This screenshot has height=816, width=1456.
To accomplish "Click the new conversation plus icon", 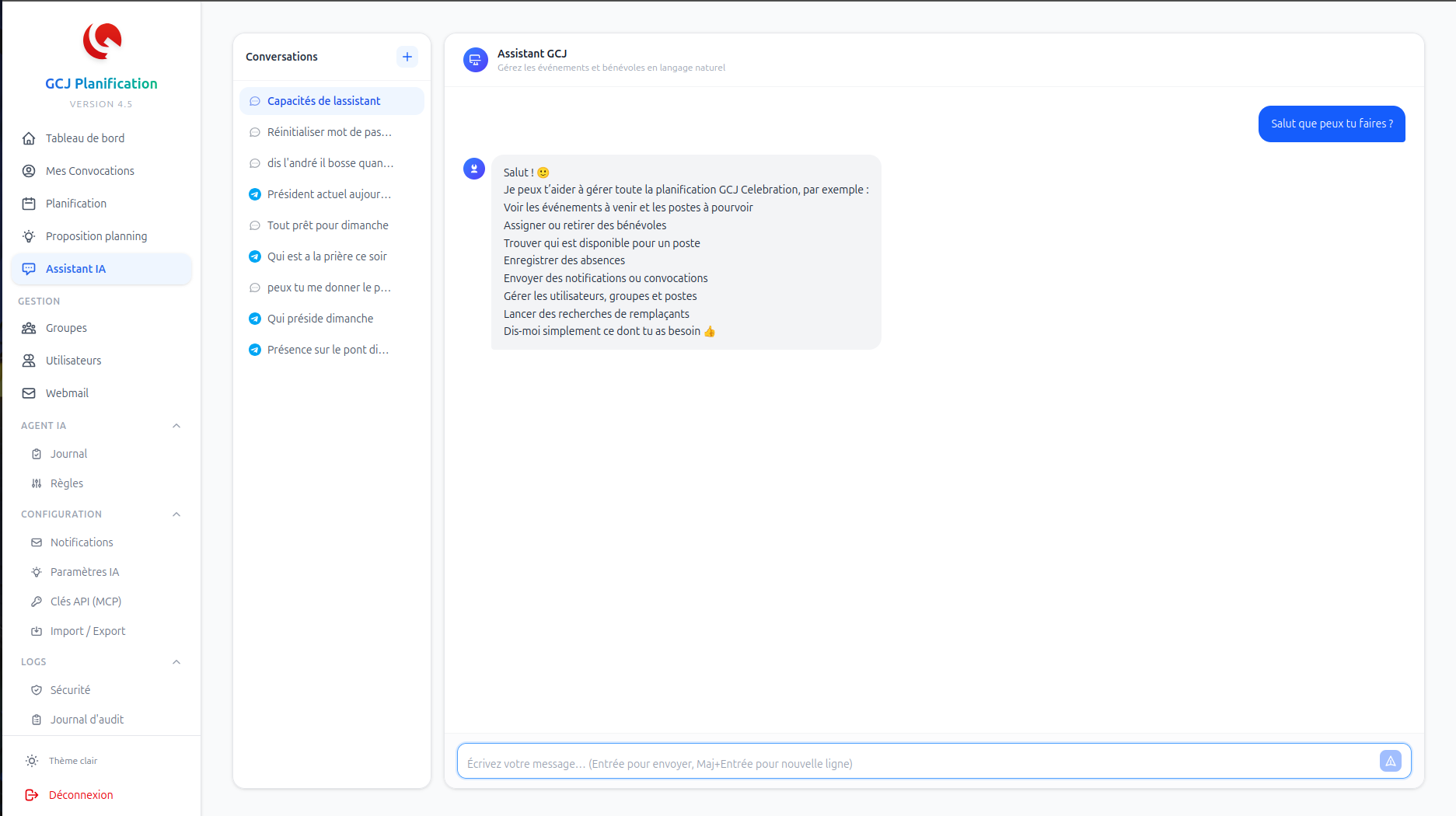I will coord(407,57).
